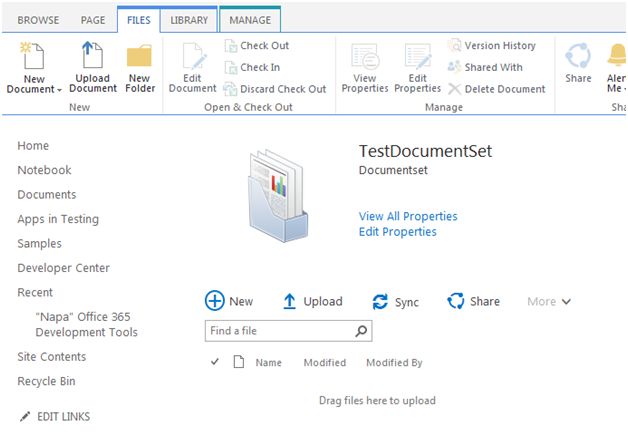Click the Edit Document ribbon icon

[193, 56]
